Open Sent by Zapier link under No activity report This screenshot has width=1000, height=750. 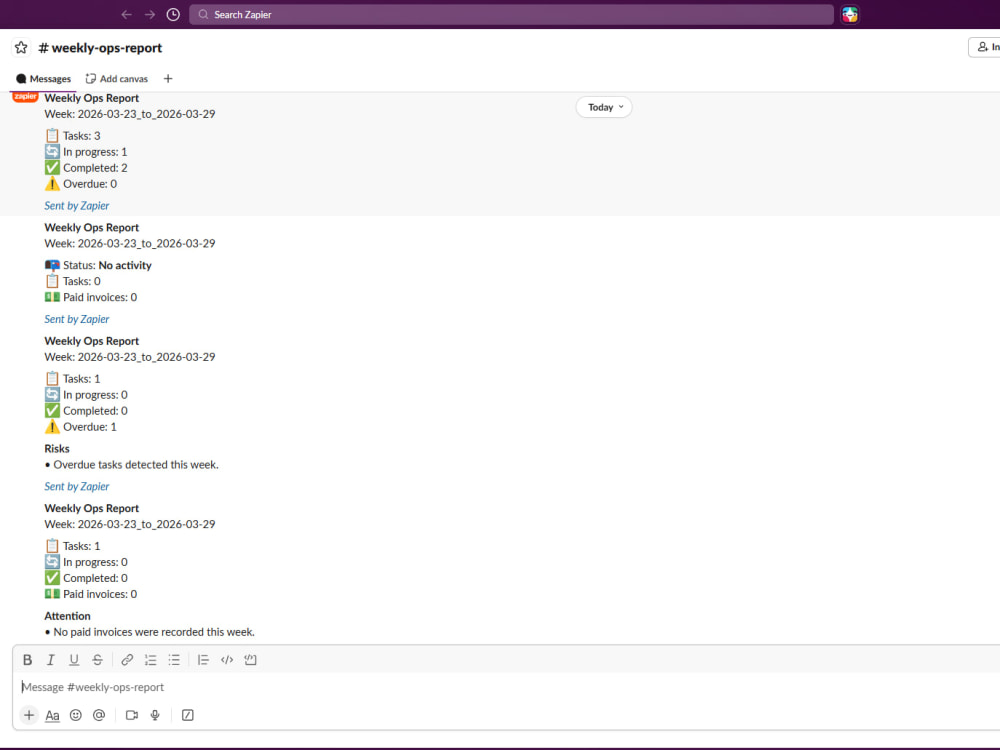[x=77, y=319]
